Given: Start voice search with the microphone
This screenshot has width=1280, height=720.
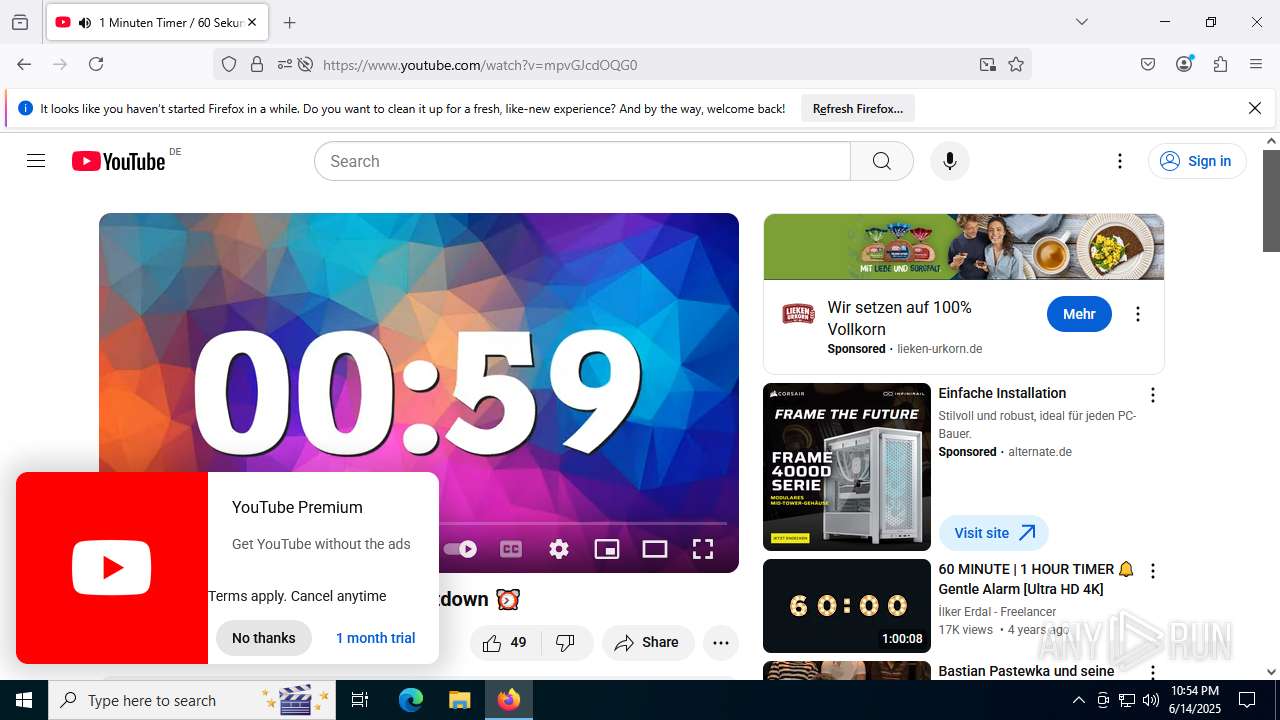Looking at the screenshot, I should click(949, 161).
